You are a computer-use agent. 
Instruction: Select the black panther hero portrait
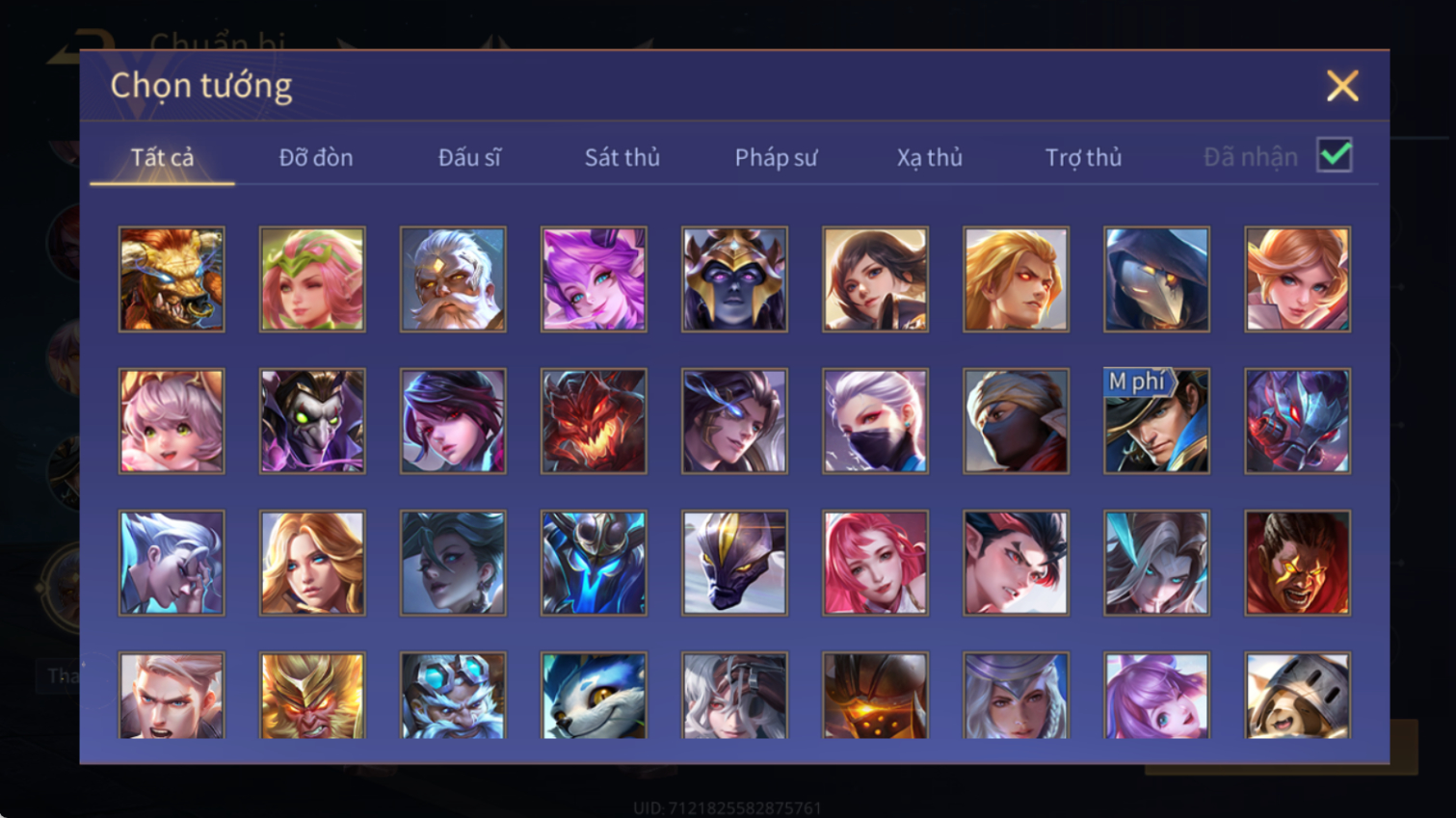pyautogui.click(x=734, y=563)
